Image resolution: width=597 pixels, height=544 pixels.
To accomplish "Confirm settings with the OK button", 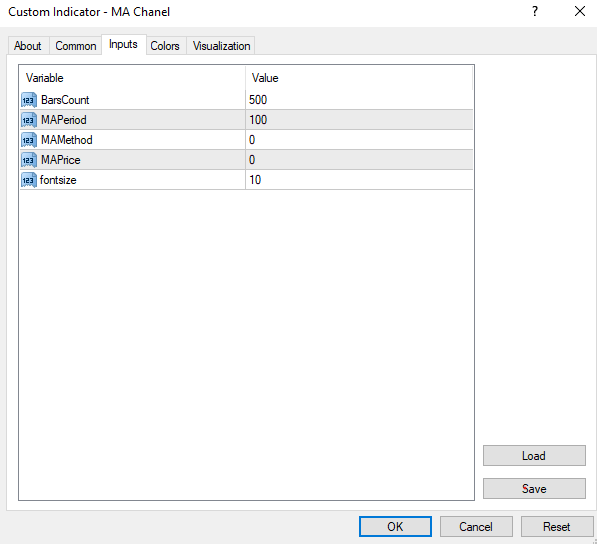I will tap(395, 527).
